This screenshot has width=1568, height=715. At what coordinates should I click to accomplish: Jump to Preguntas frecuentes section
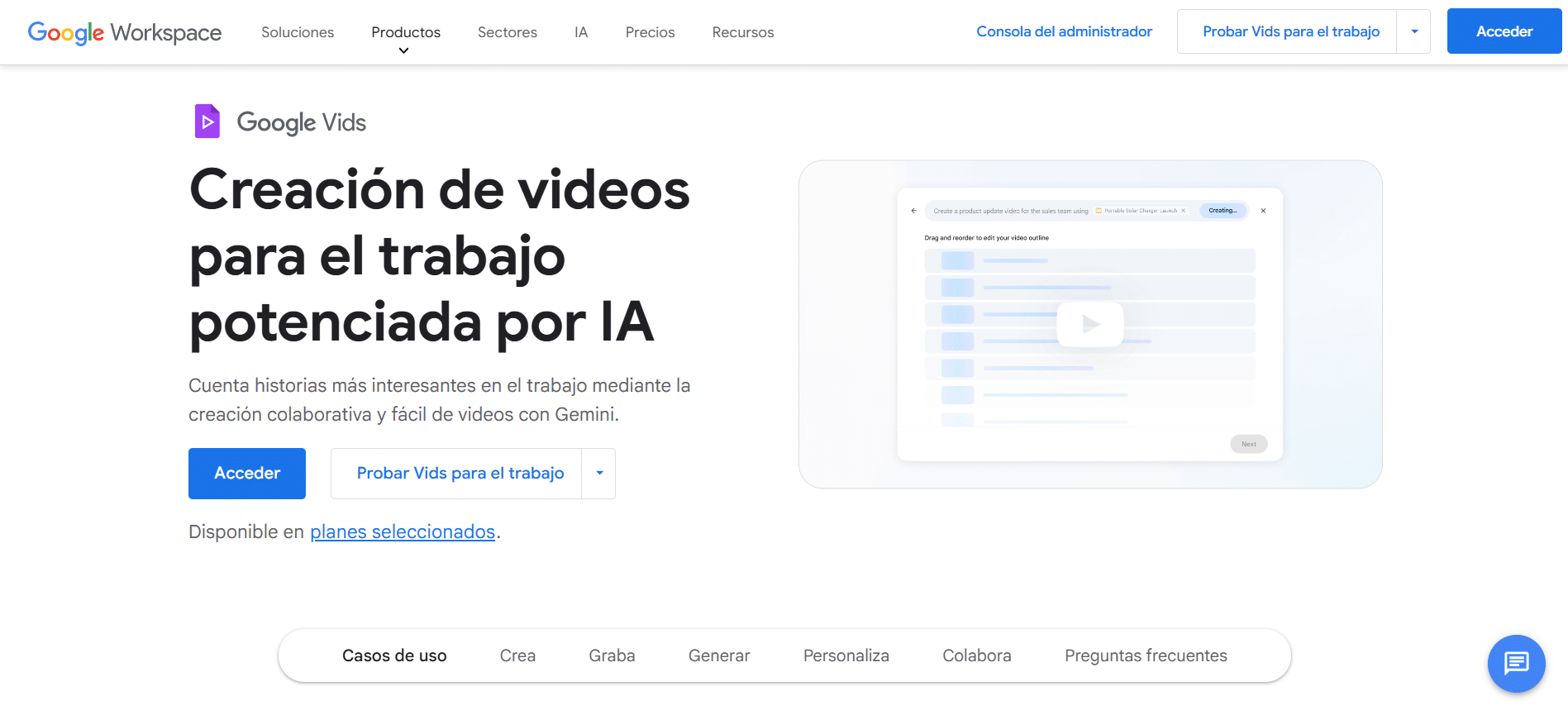pyautogui.click(x=1146, y=655)
